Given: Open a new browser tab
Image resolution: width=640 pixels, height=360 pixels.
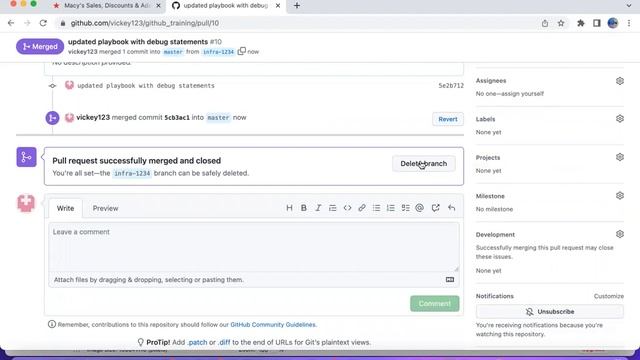Looking at the screenshot, I should point(297,6).
